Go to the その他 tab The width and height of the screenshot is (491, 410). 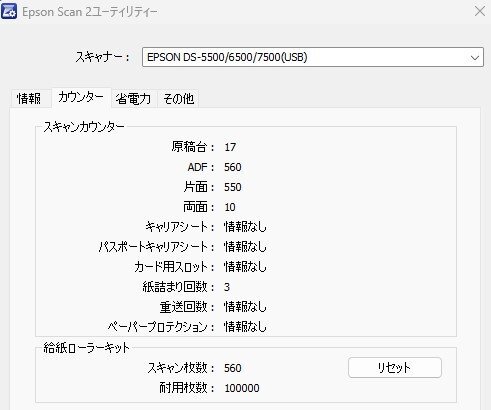178,99
